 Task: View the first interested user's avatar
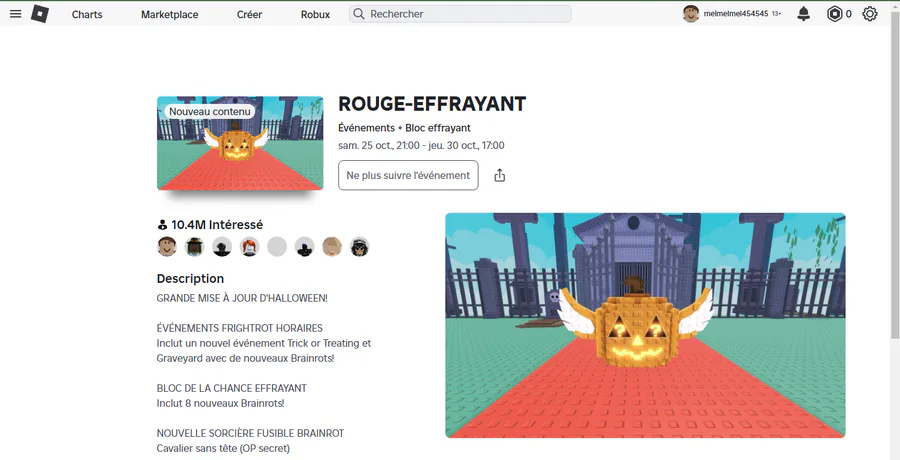[166, 246]
